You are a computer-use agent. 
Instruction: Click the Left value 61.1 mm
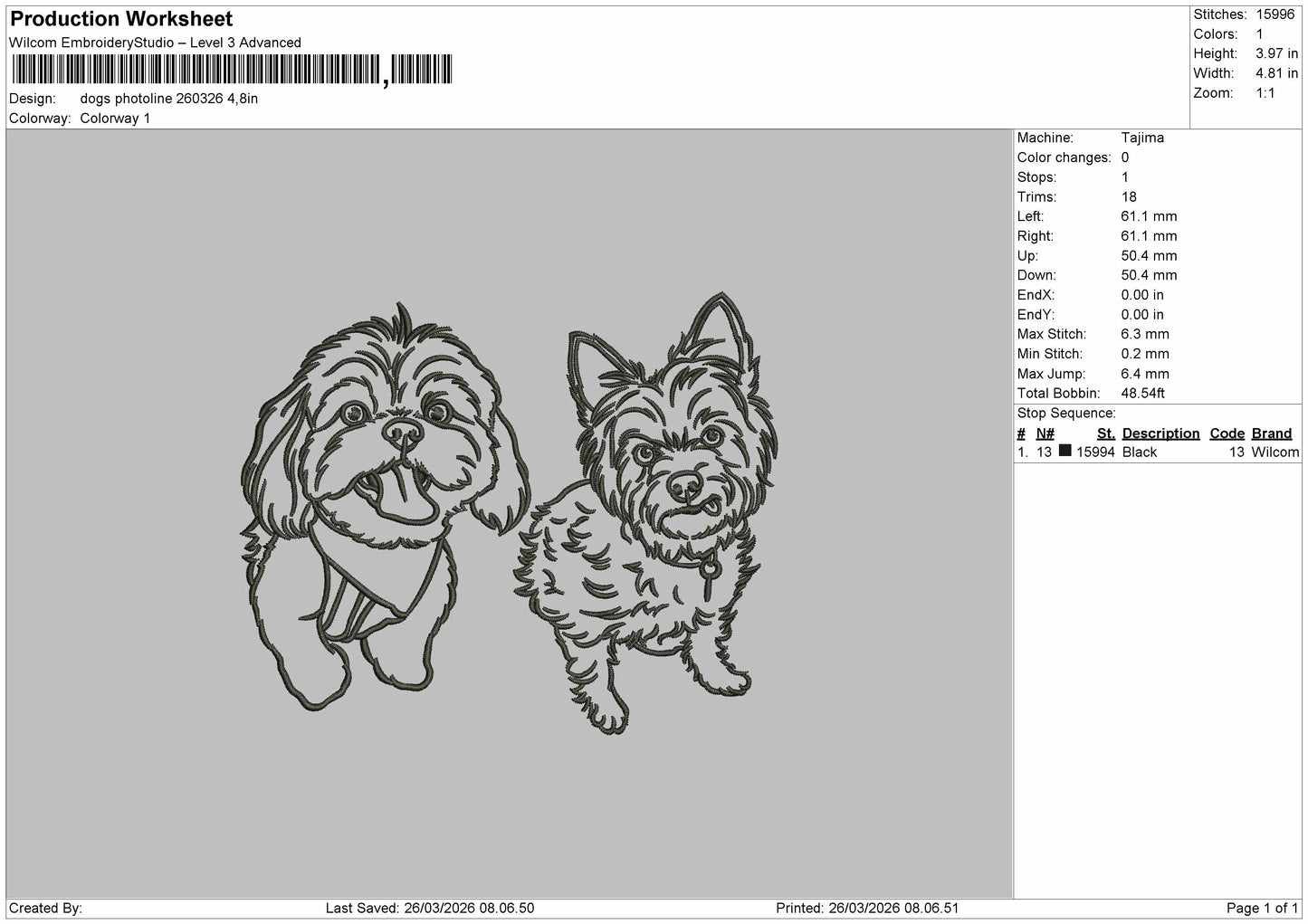click(1149, 216)
